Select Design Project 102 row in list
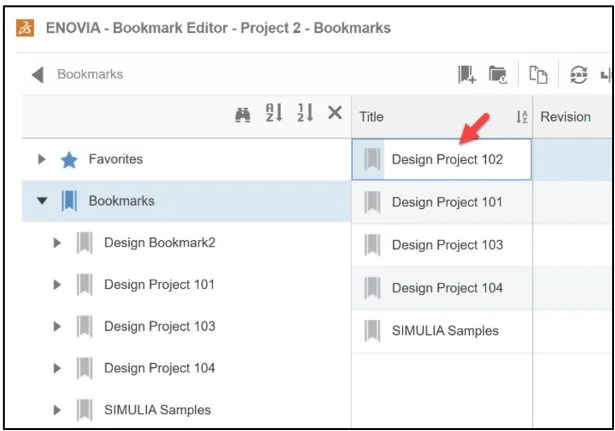Viewport: 615px width, 431px height. 446,159
